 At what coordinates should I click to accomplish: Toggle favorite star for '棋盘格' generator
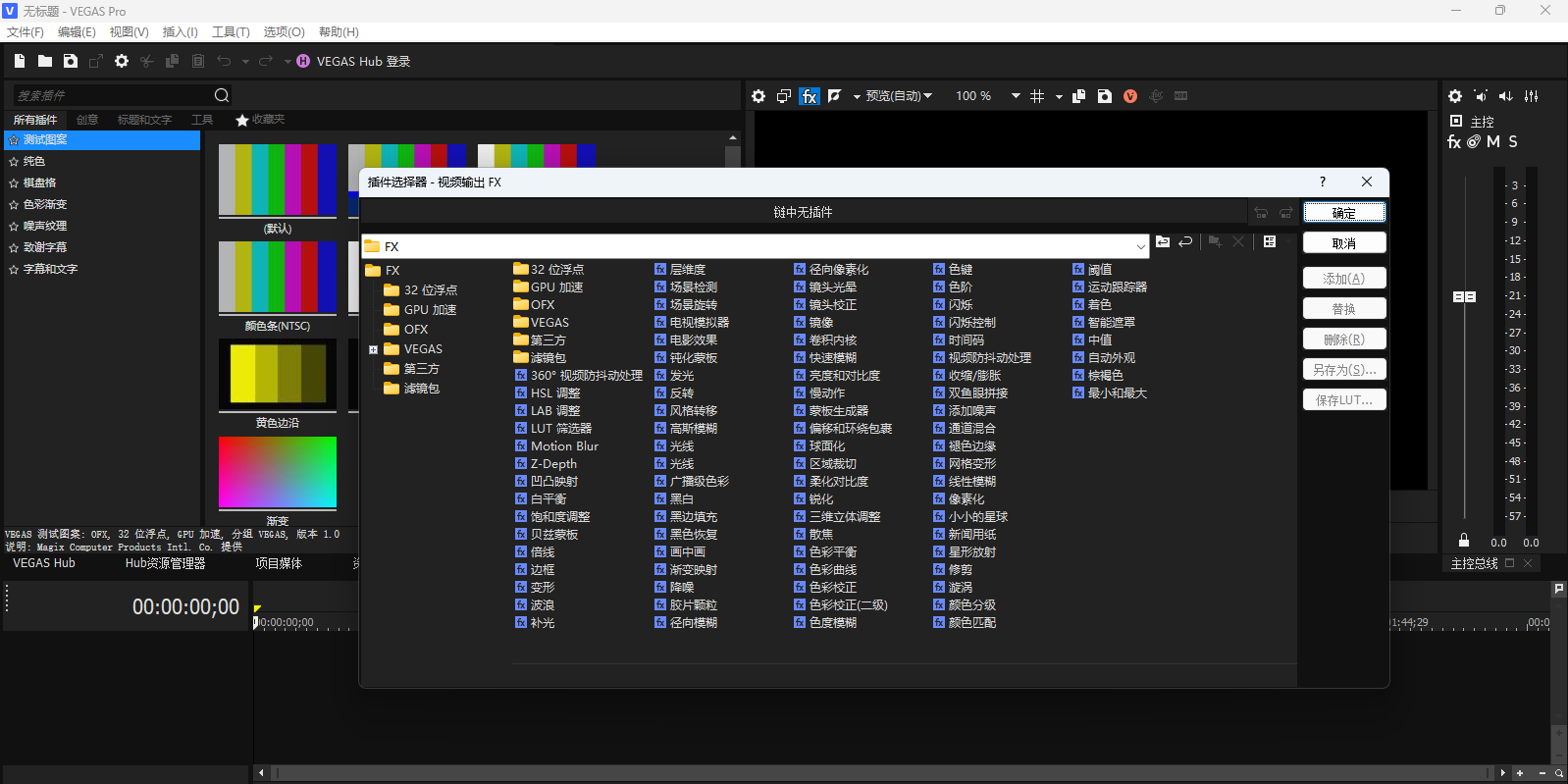(14, 183)
